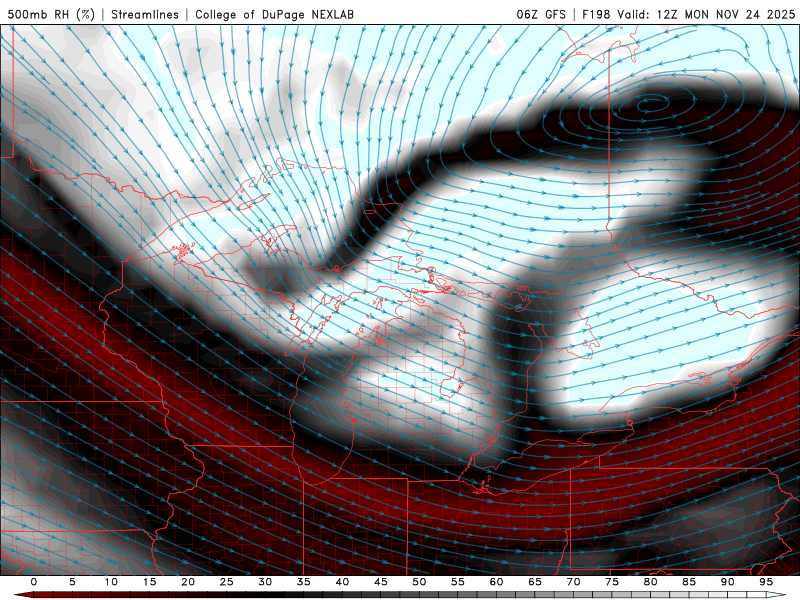The image size is (800, 600).
Task: Click the "30" colorbar scale label
Action: (265, 582)
